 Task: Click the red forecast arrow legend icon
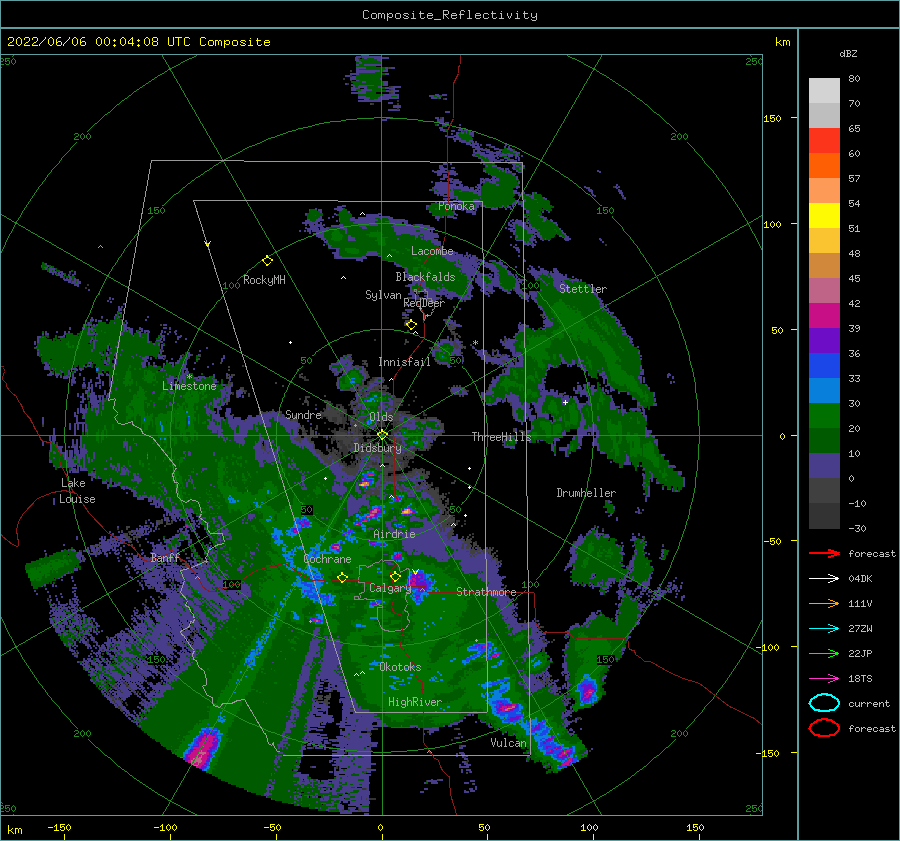tap(824, 553)
